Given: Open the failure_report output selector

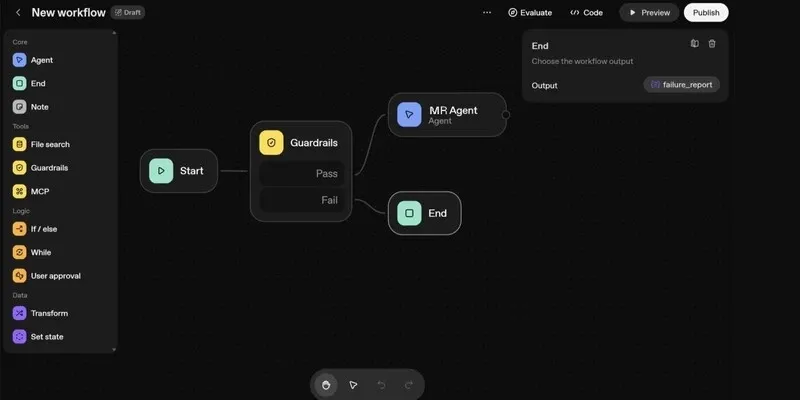Looking at the screenshot, I should (681, 85).
